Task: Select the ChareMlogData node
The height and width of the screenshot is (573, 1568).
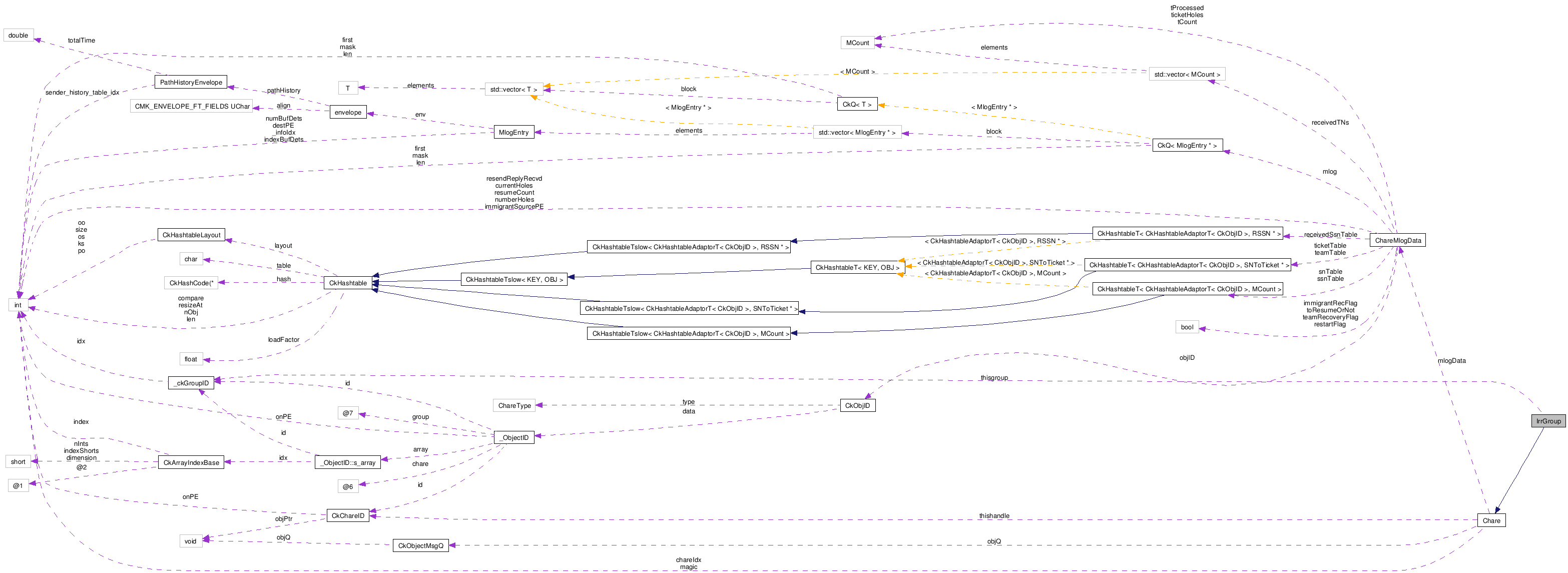Action: click(x=1397, y=241)
